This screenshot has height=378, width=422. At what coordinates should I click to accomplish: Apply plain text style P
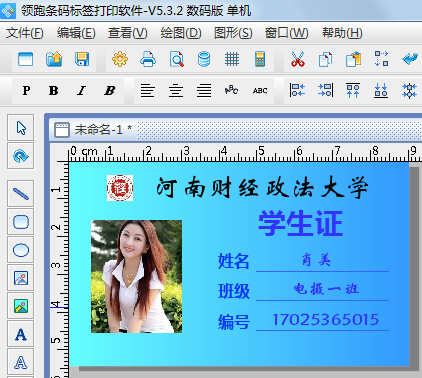[x=26, y=90]
